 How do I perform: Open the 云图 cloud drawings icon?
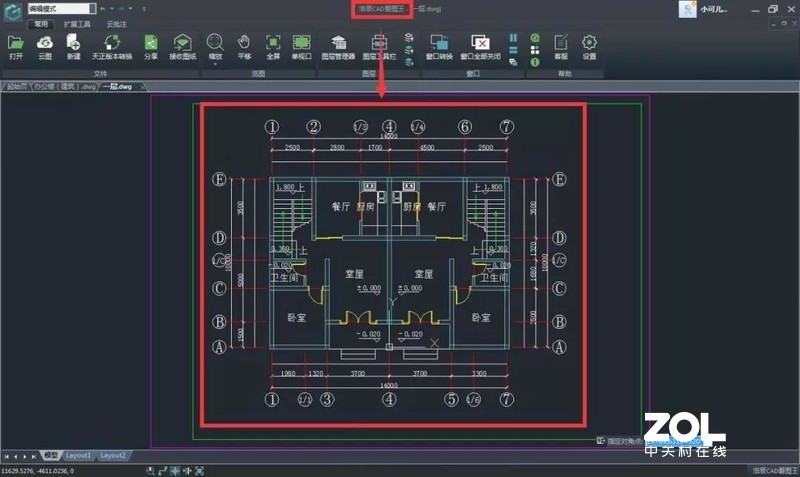click(45, 43)
